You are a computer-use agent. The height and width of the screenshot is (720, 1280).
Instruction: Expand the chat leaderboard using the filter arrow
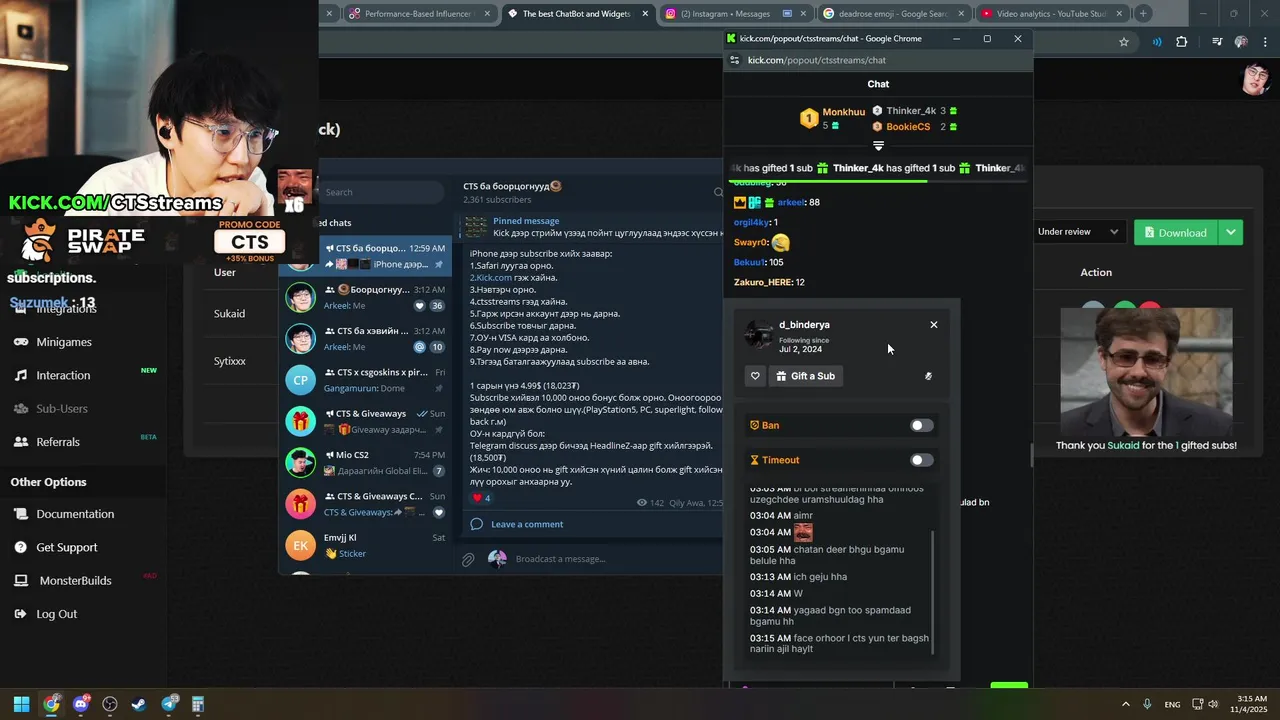tap(878, 146)
